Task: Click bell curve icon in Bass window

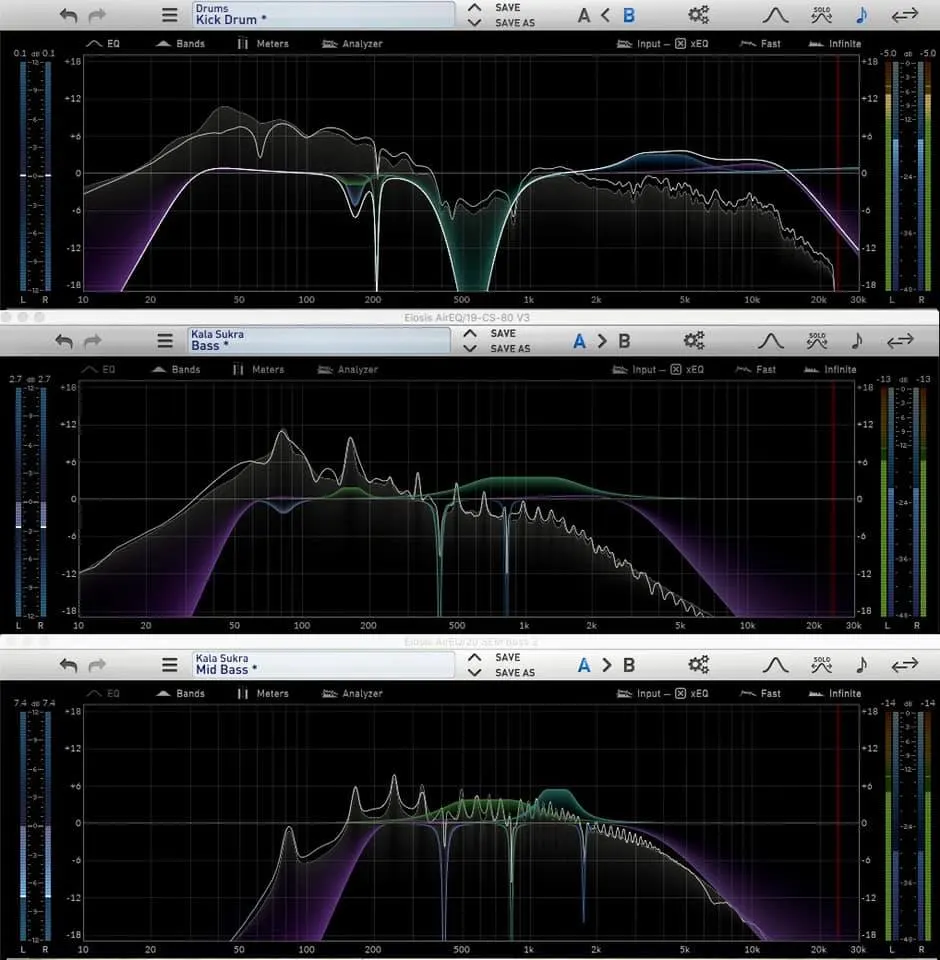Action: (770, 340)
